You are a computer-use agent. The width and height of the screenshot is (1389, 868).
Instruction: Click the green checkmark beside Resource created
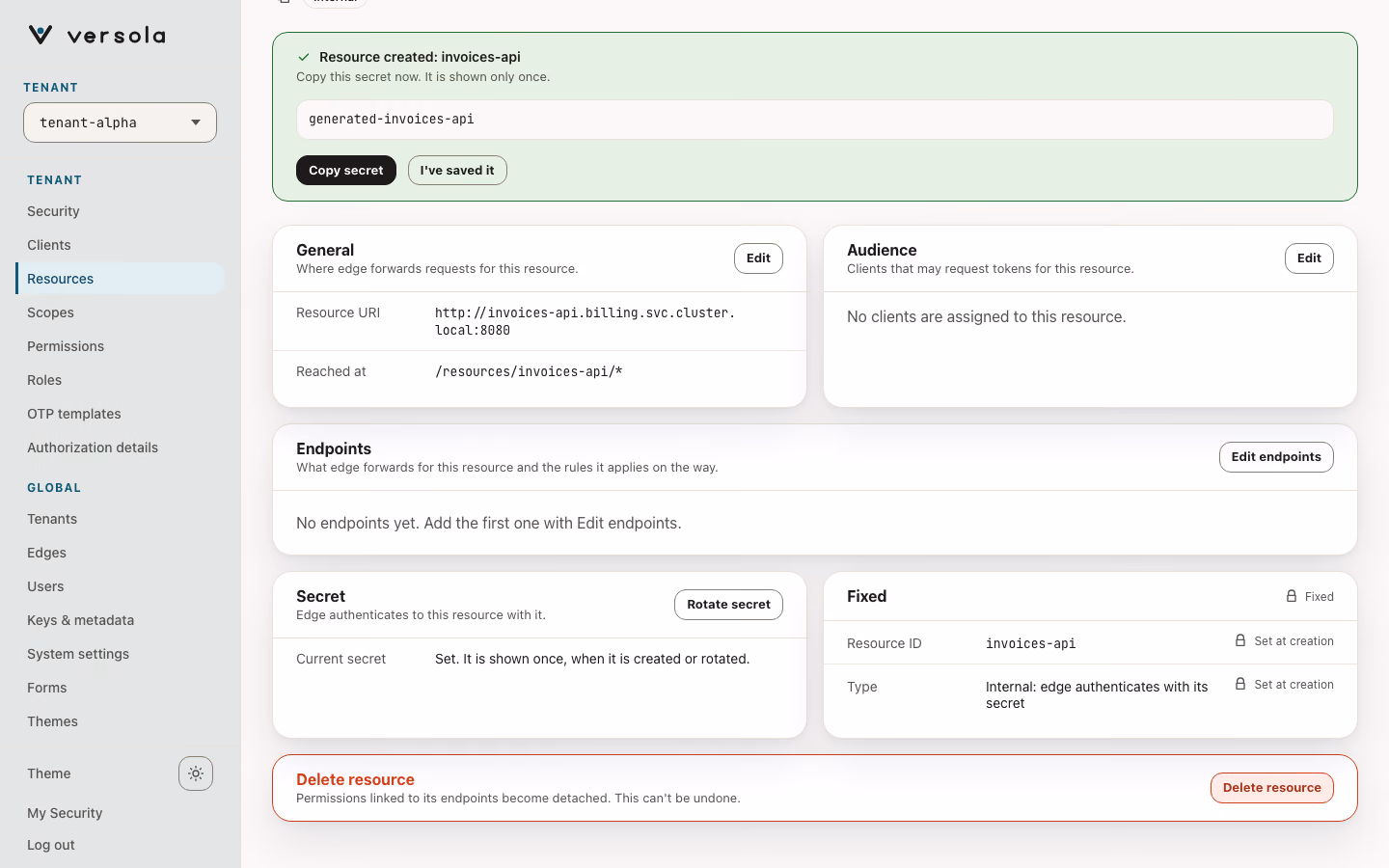click(304, 57)
